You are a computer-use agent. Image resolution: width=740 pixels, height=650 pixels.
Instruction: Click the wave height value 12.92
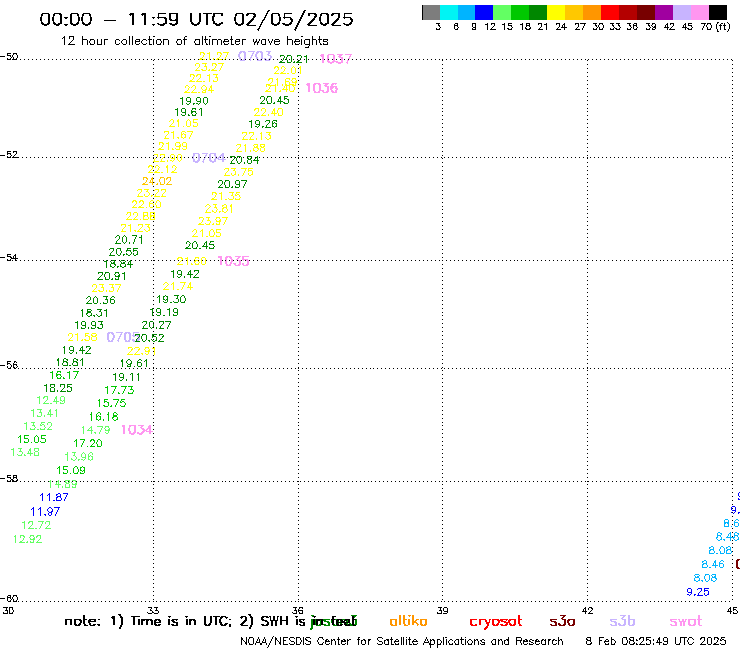(27, 539)
